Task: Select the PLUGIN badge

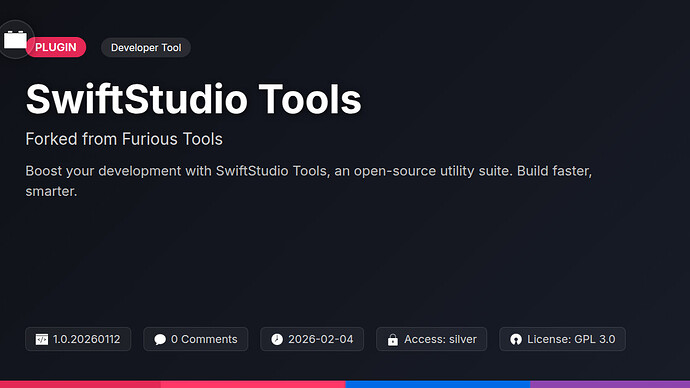Action: pyautogui.click(x=56, y=47)
